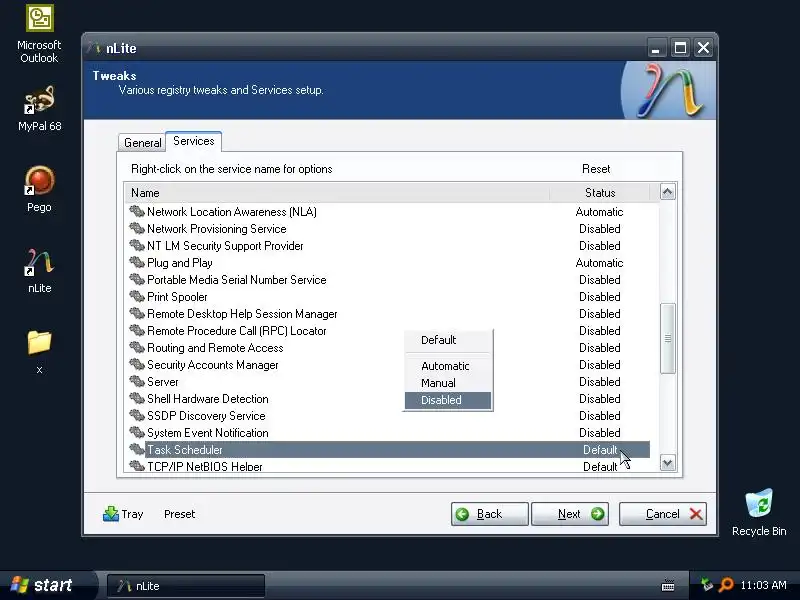Click gear icon beside NT LM Security Support Provider

tap(137, 245)
